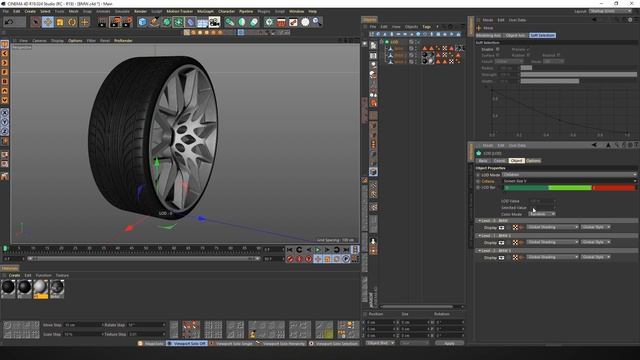
Task: Open Edit Render Settings icon
Action: (128, 22)
